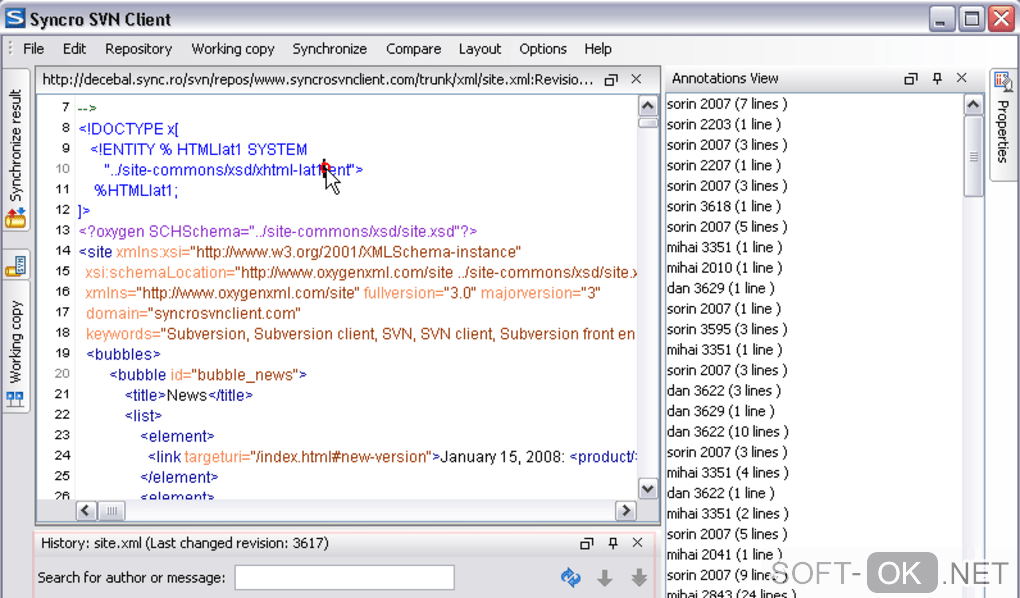Float the Annotations View panel

[x=911, y=78]
